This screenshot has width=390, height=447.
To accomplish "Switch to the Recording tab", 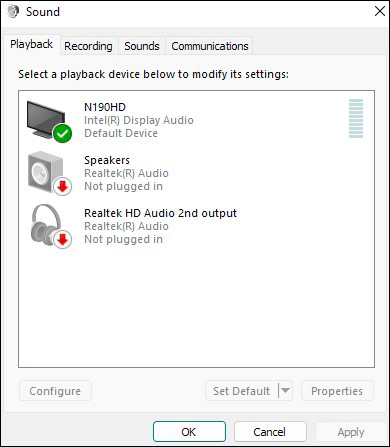I will pos(88,46).
